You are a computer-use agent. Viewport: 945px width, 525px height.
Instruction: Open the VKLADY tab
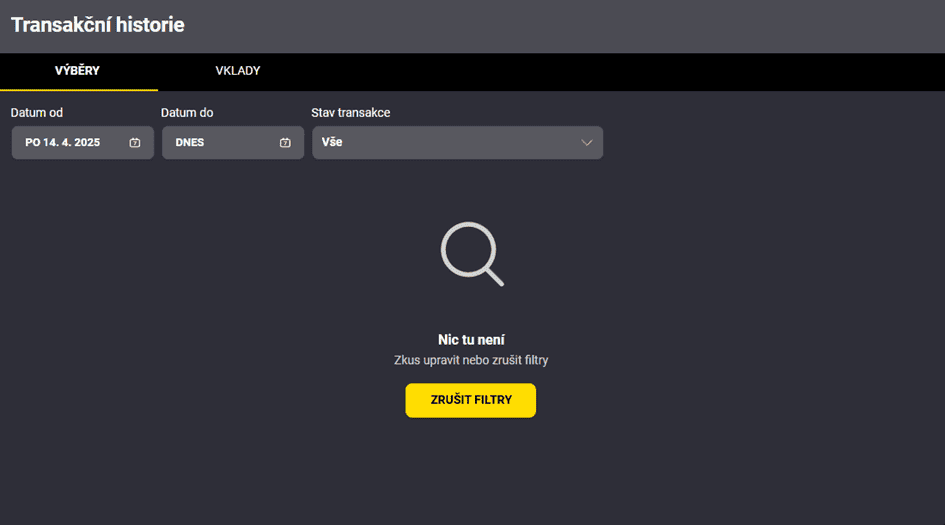click(x=237, y=71)
